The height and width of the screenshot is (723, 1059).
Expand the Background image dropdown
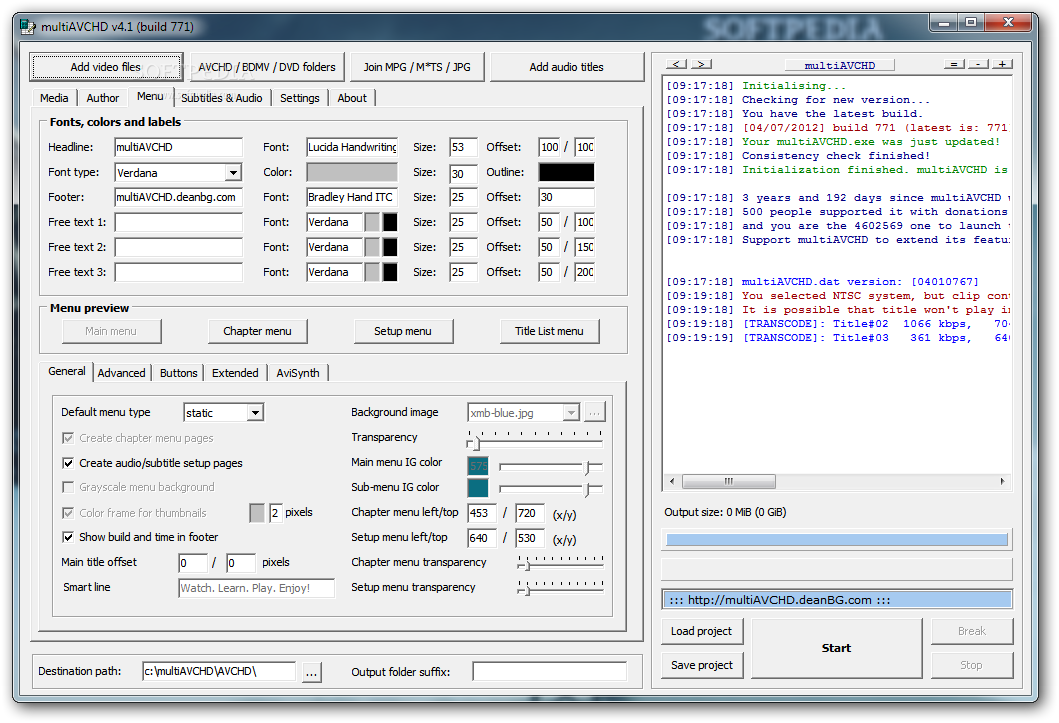click(571, 412)
